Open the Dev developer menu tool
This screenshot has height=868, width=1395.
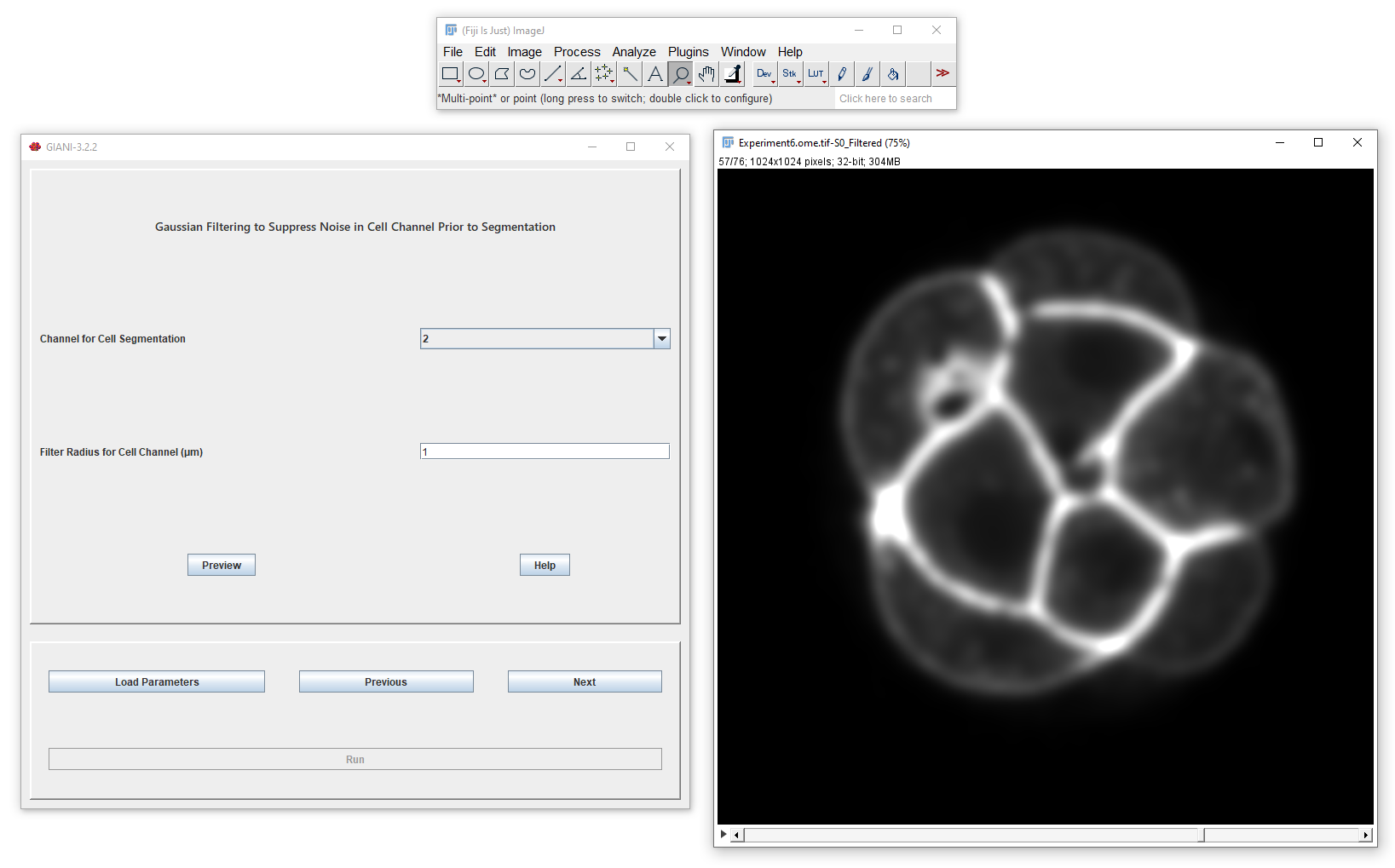tap(764, 74)
